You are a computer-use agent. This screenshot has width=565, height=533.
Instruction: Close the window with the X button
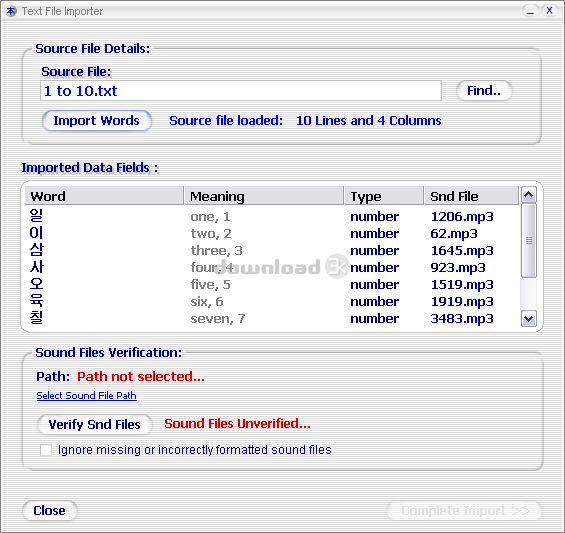pyautogui.click(x=549, y=11)
